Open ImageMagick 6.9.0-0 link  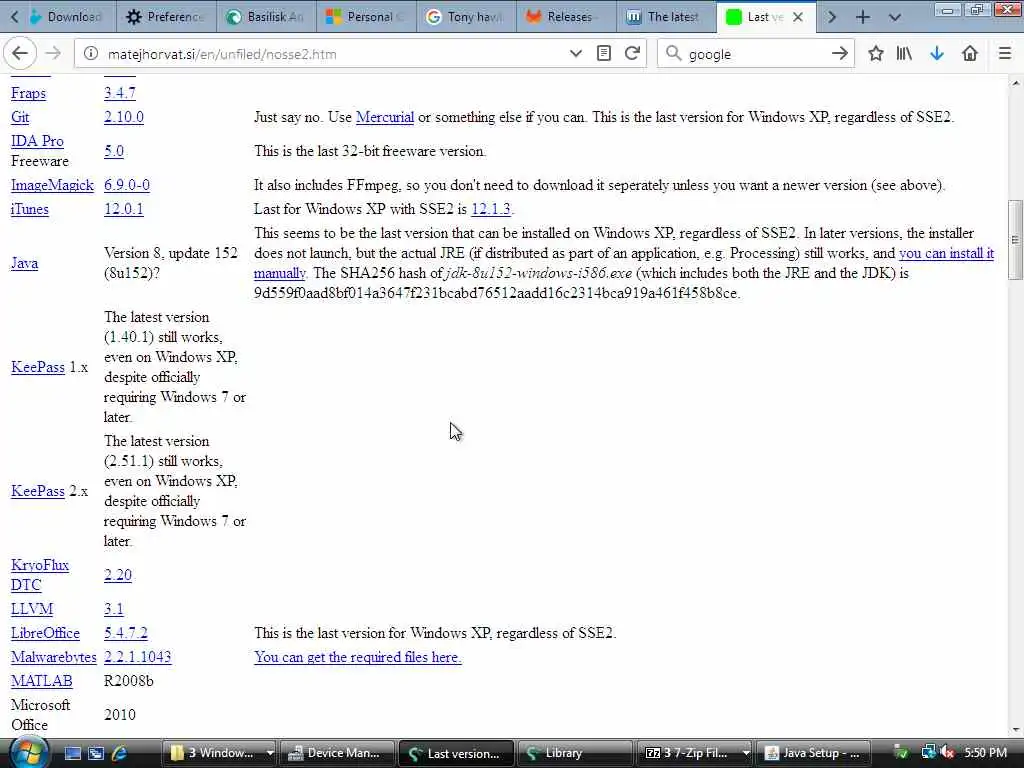point(127,185)
